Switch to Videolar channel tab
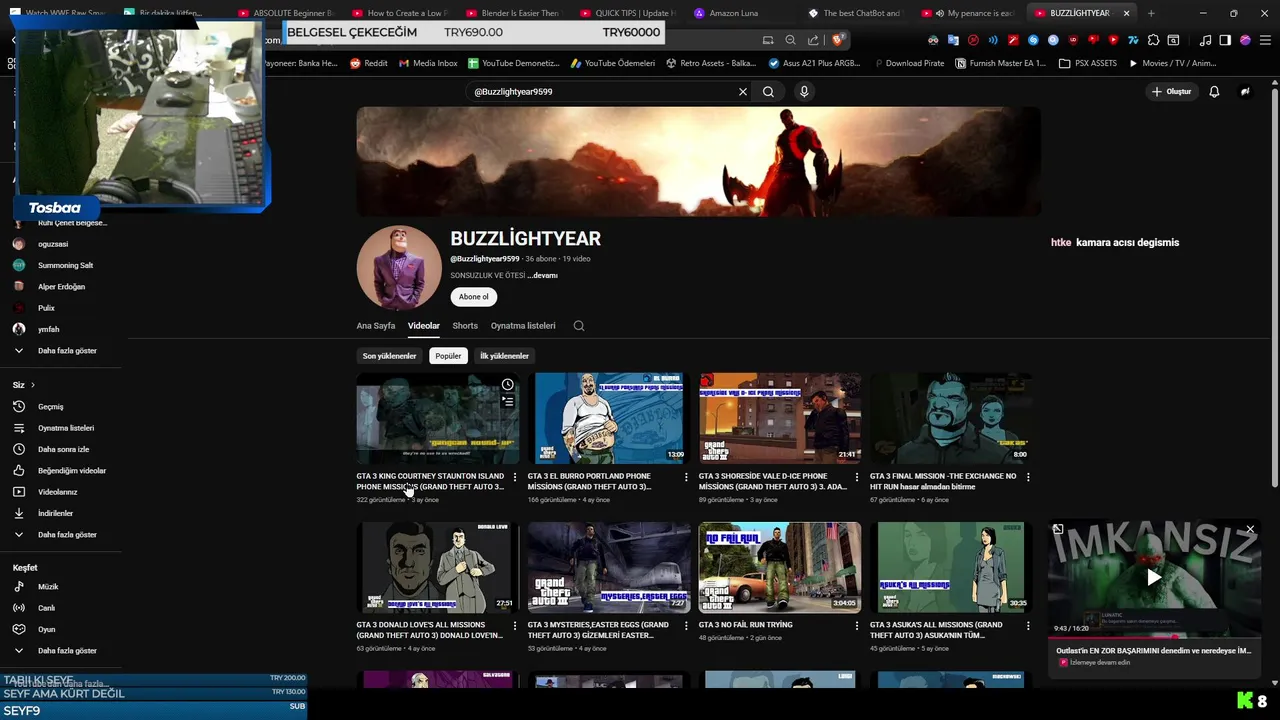This screenshot has height=720, width=1280. pos(424,326)
